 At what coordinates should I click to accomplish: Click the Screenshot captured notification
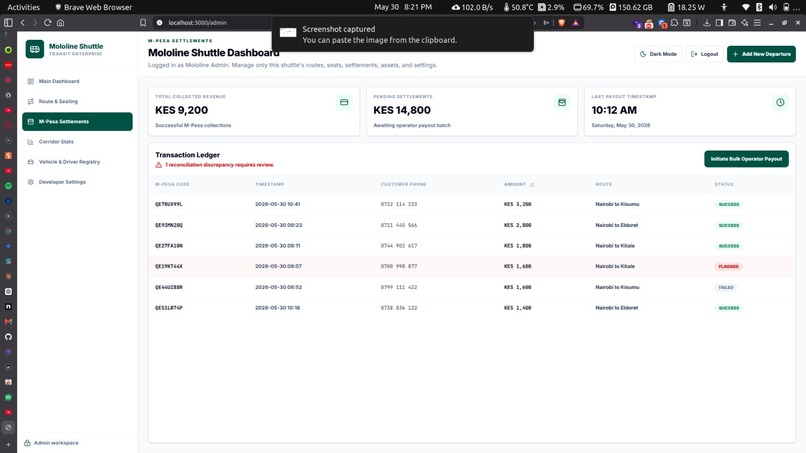[403, 34]
